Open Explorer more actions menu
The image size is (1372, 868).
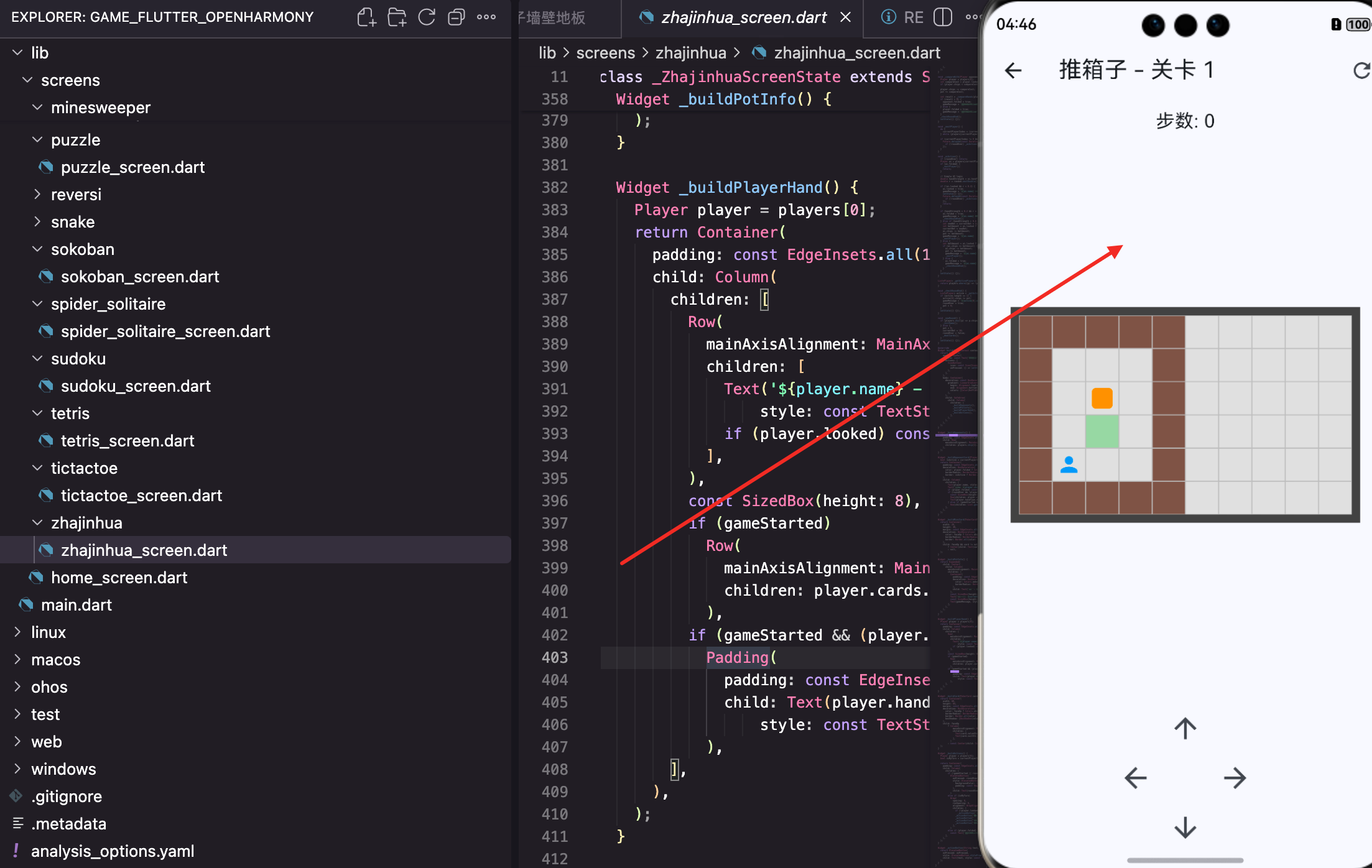click(486, 17)
